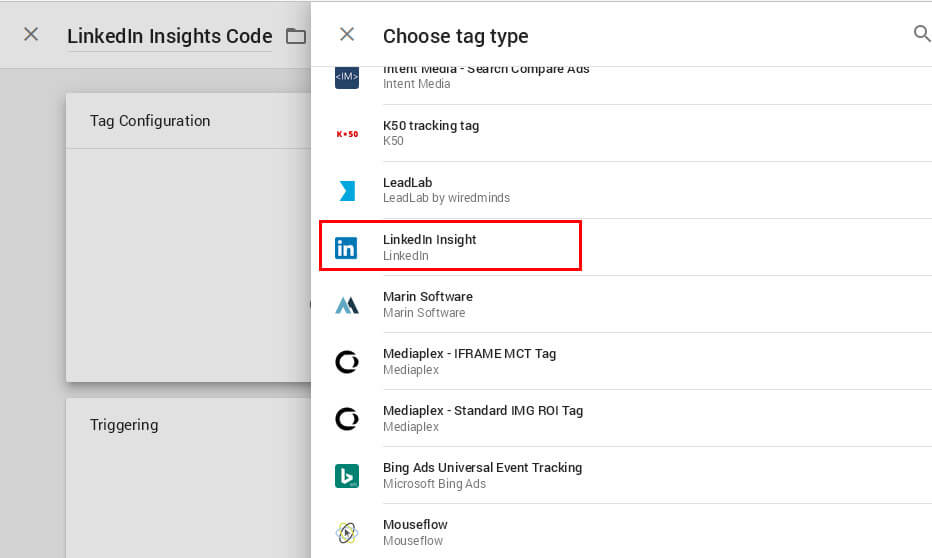
Task: Choose Bing Ads Universal Event Tracking
Action: tap(621, 475)
